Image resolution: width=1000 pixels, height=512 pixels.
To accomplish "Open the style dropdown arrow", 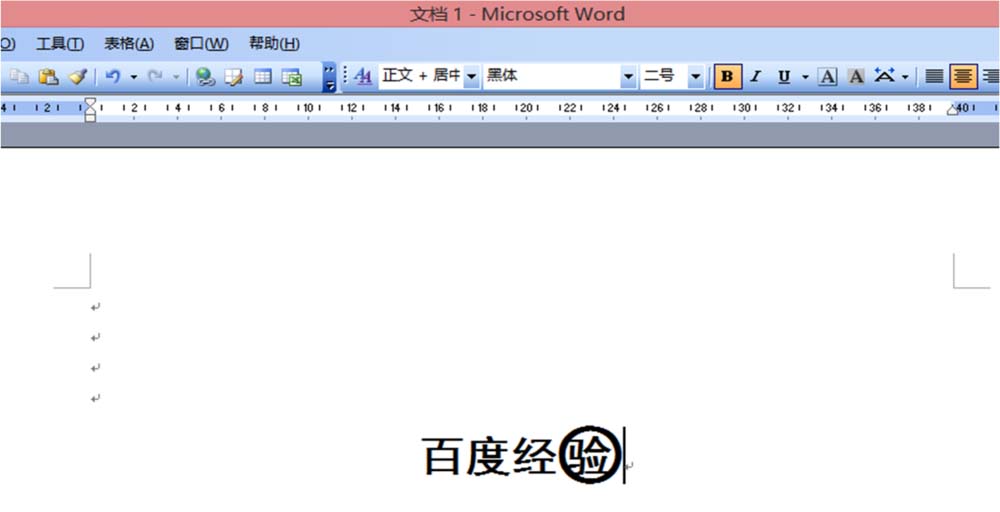I will tap(471, 77).
